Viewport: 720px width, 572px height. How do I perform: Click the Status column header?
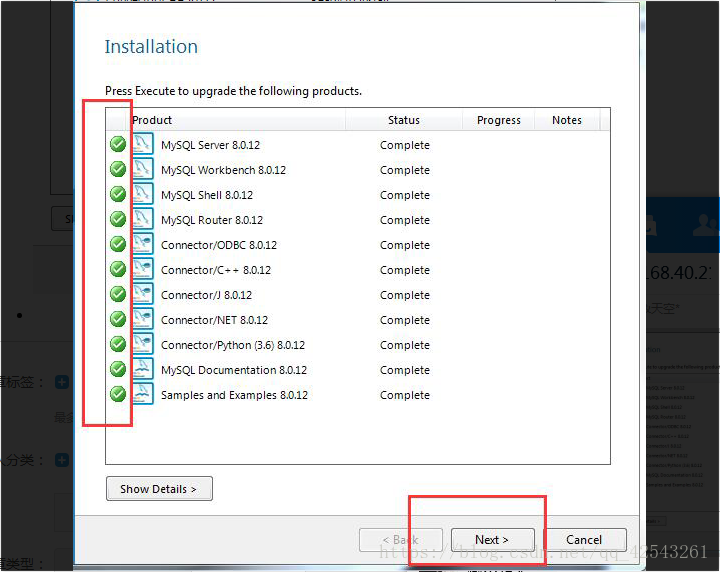[x=404, y=120]
